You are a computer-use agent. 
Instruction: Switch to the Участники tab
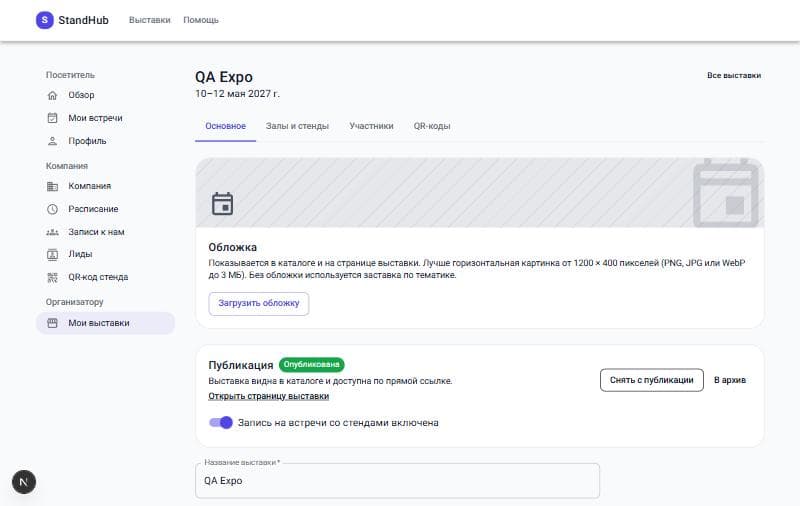pyautogui.click(x=371, y=126)
